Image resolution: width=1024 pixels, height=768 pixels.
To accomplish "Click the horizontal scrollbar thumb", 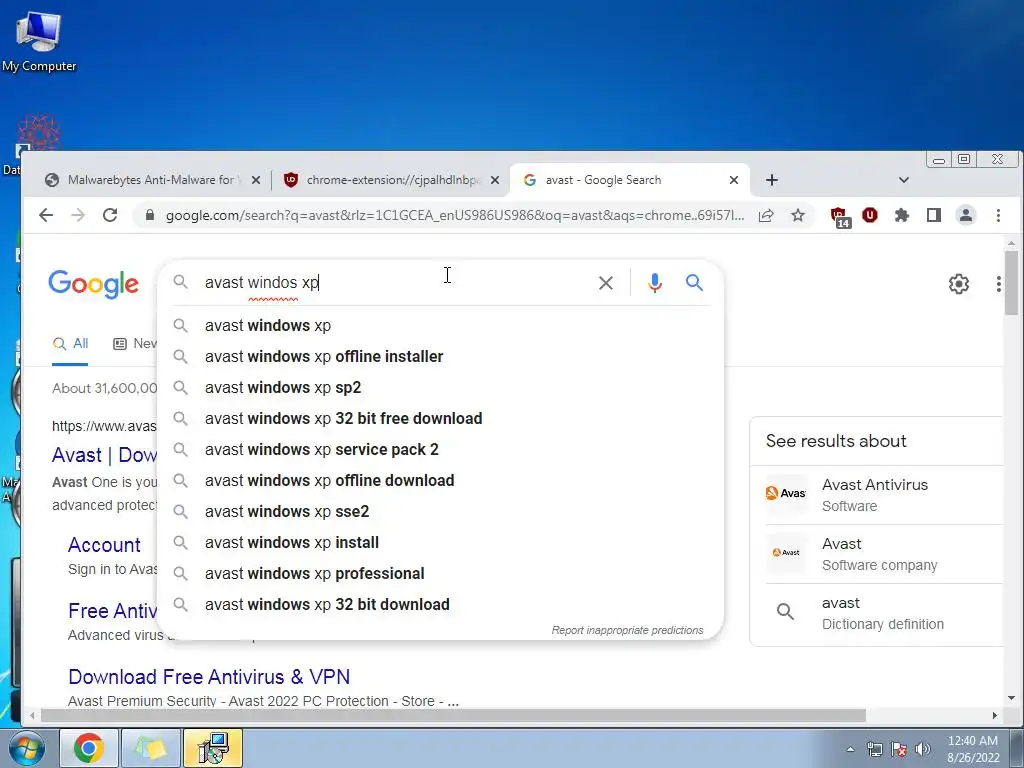I will coord(453,716).
